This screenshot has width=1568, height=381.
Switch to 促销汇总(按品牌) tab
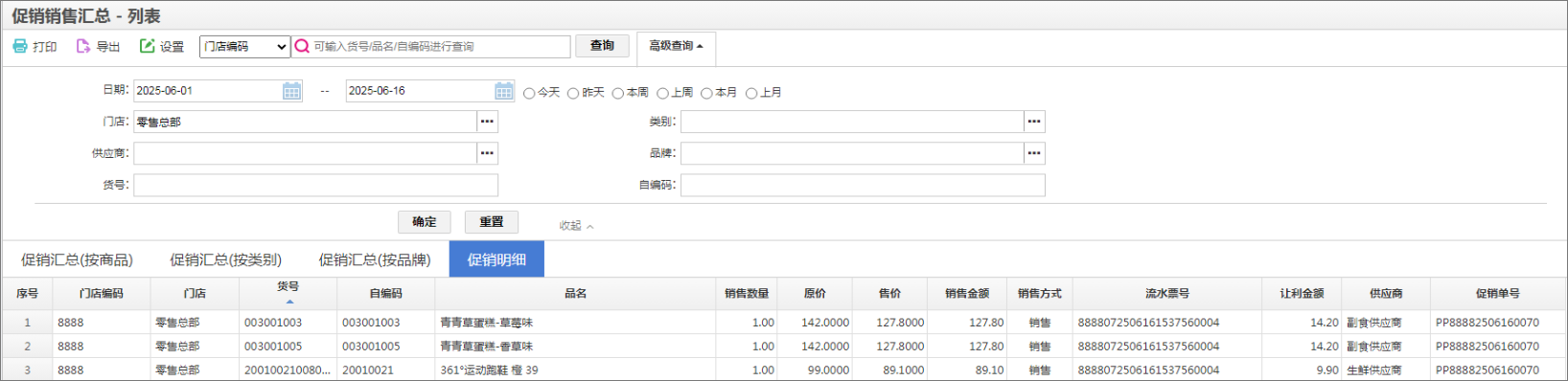[x=375, y=259]
